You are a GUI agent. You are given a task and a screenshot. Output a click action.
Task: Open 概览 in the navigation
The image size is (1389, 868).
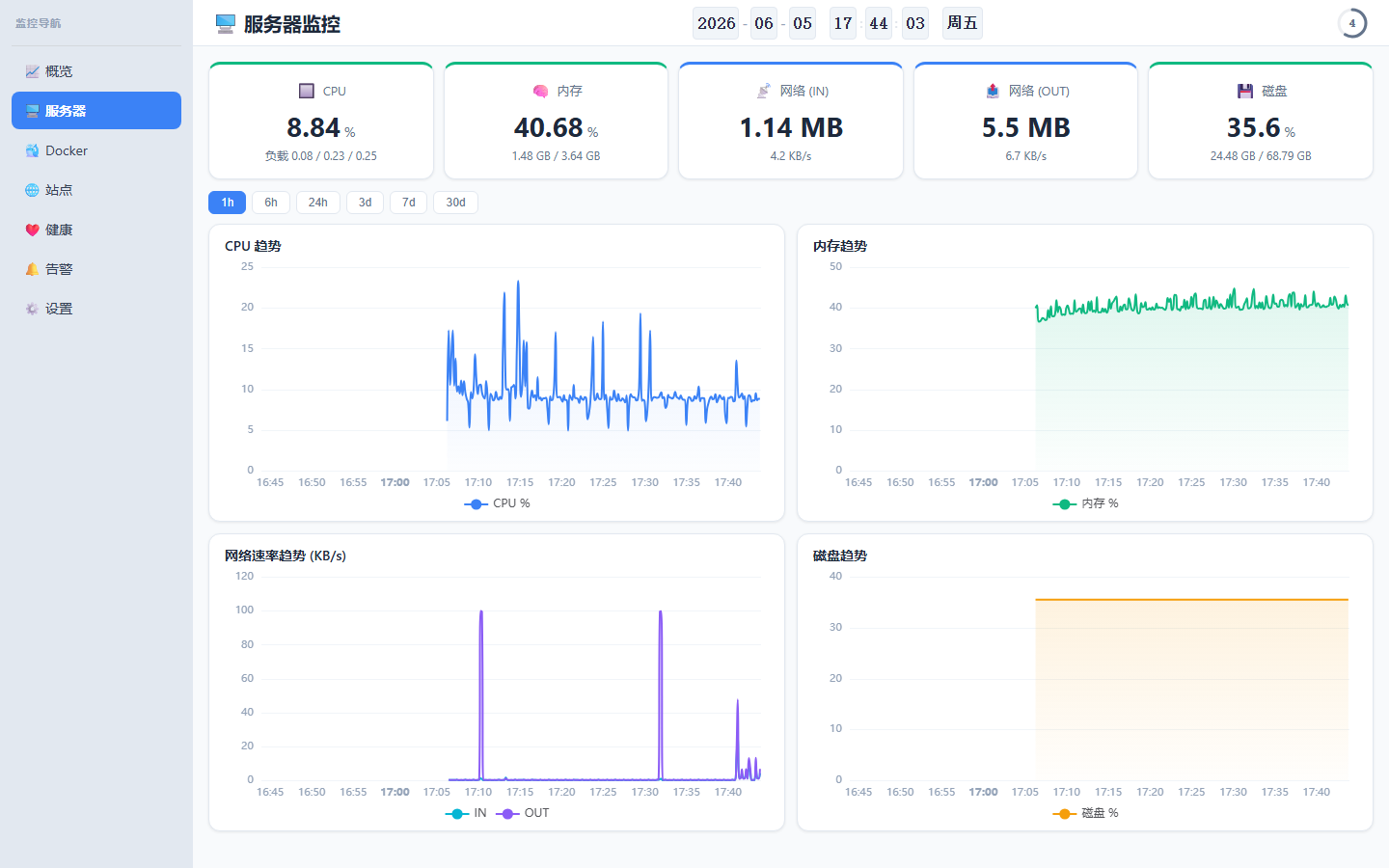coord(96,71)
